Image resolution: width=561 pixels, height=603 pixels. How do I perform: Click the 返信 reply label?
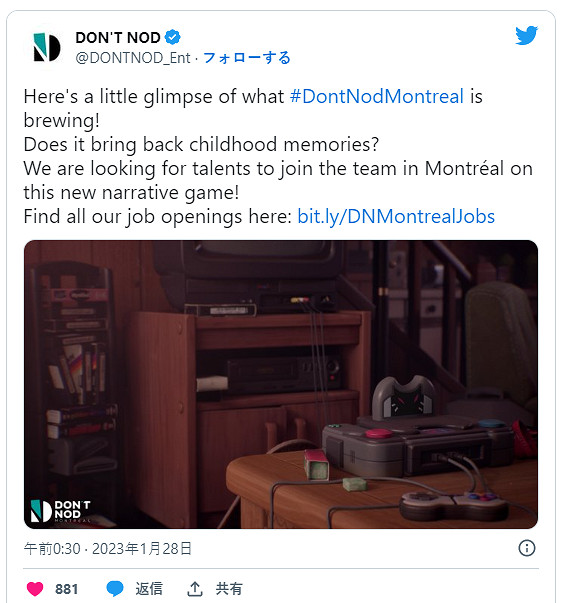[149, 589]
